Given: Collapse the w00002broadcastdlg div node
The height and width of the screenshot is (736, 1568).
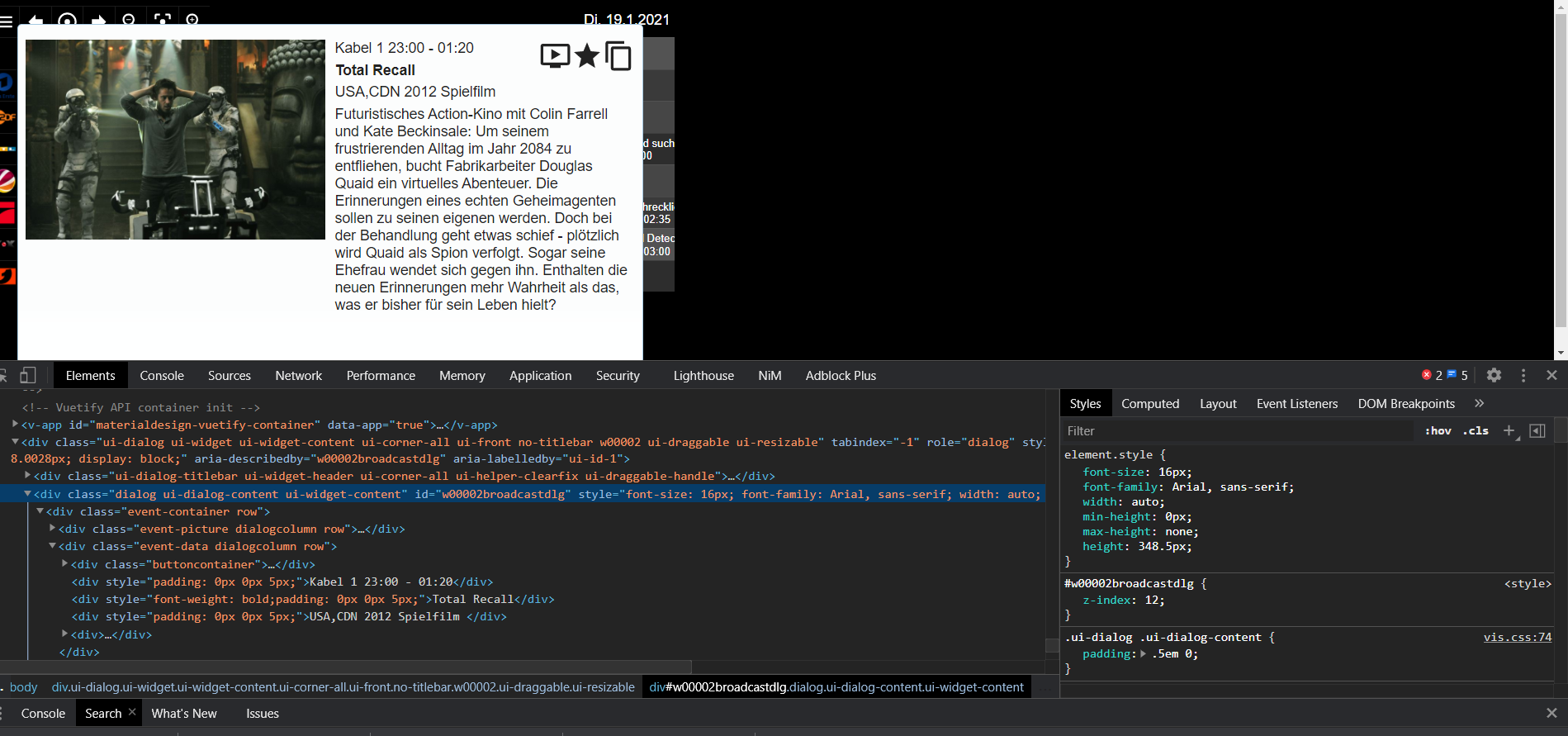Looking at the screenshot, I should (27, 494).
